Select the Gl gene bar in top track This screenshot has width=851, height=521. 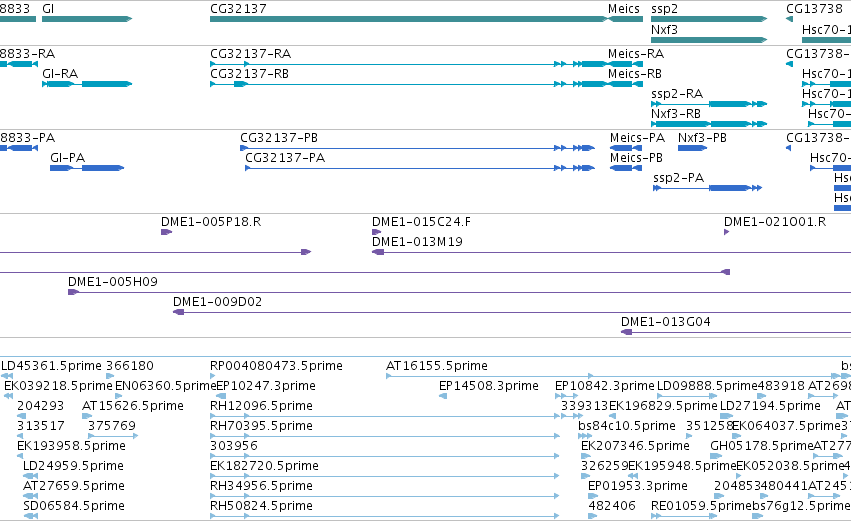[87, 19]
